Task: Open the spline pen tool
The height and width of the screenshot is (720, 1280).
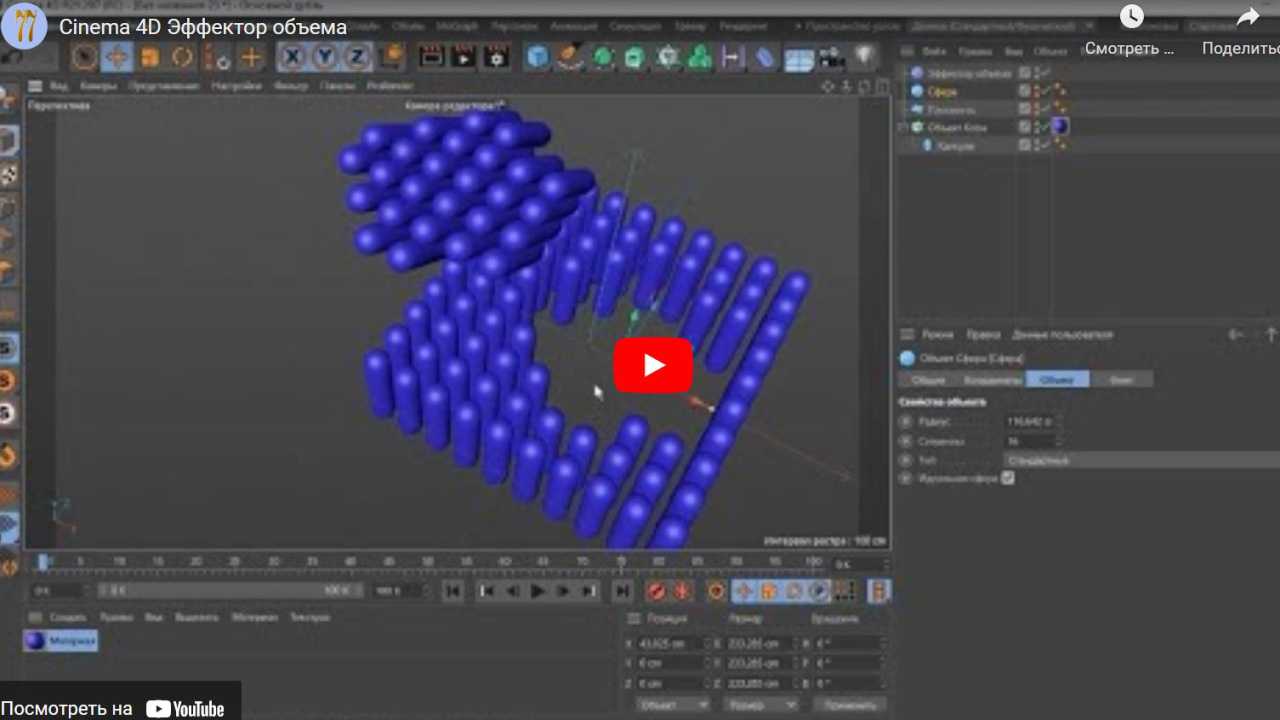Action: (571, 57)
